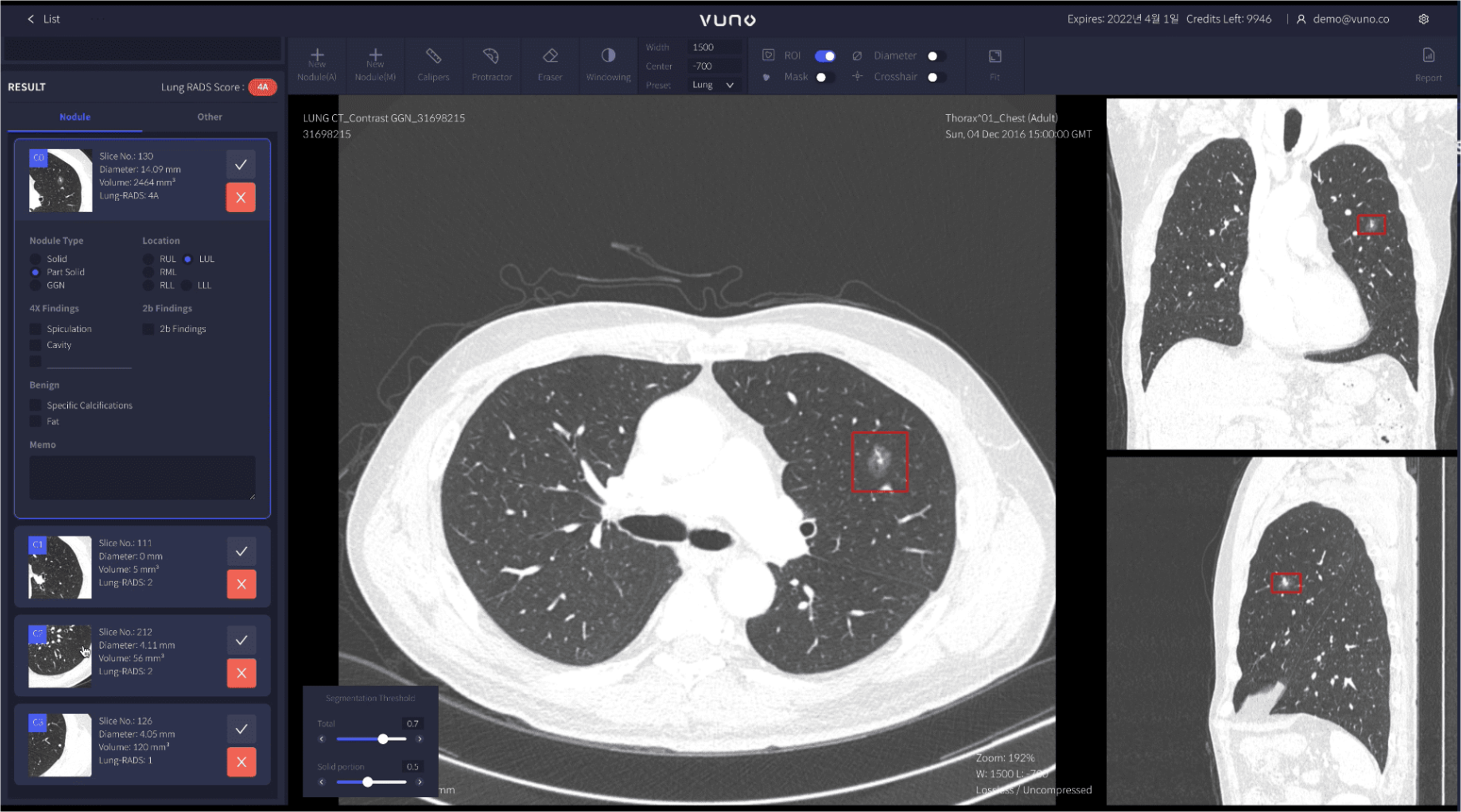Select the Protractor tool
This screenshot has width=1461, height=812.
coord(491,64)
